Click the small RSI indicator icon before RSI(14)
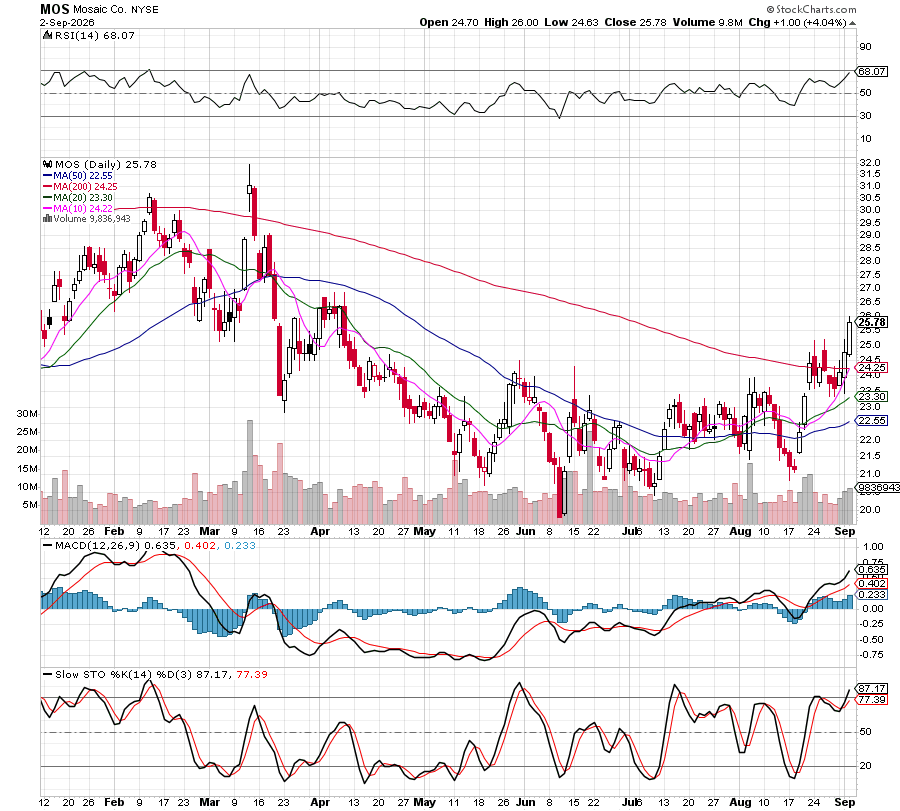Image resolution: width=900 pixels, height=811 pixels. coord(48,36)
